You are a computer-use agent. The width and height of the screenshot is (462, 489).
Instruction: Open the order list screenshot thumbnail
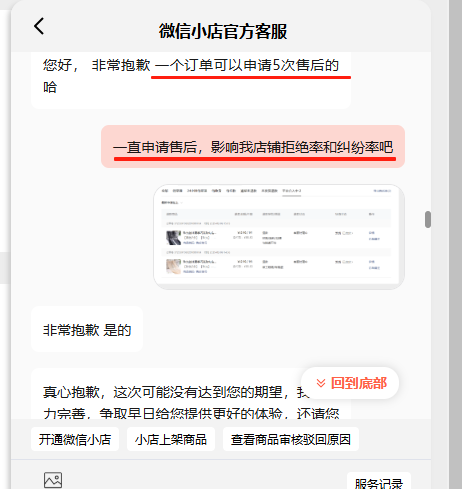click(279, 237)
